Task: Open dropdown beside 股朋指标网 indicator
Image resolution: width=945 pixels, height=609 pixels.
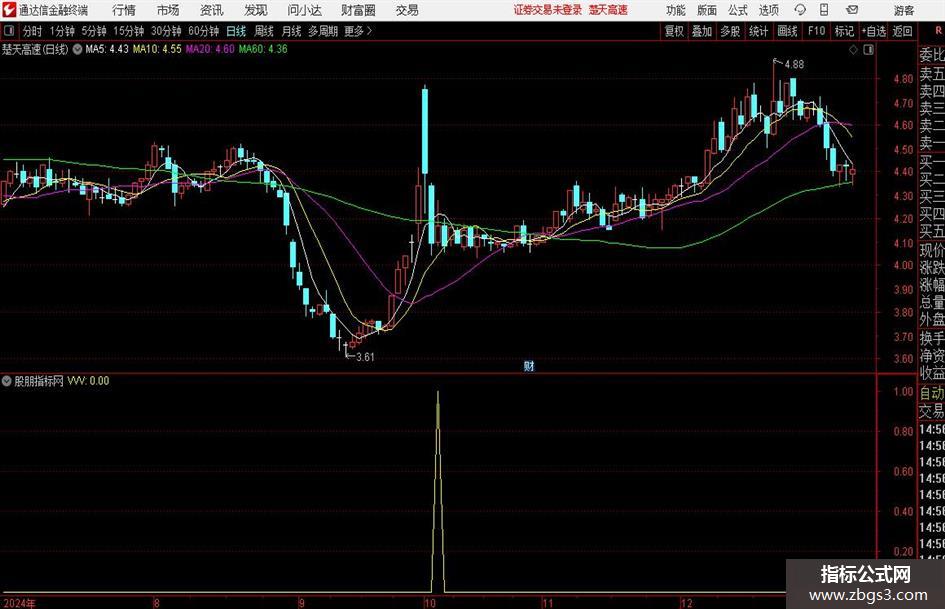Action: click(7, 381)
